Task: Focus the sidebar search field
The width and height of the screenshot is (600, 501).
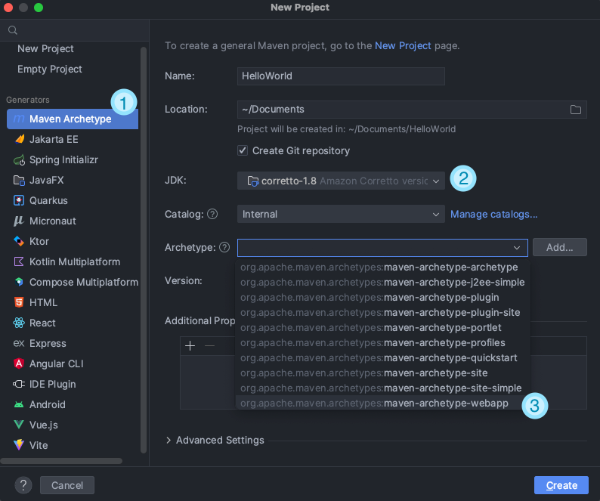Action: [75, 30]
